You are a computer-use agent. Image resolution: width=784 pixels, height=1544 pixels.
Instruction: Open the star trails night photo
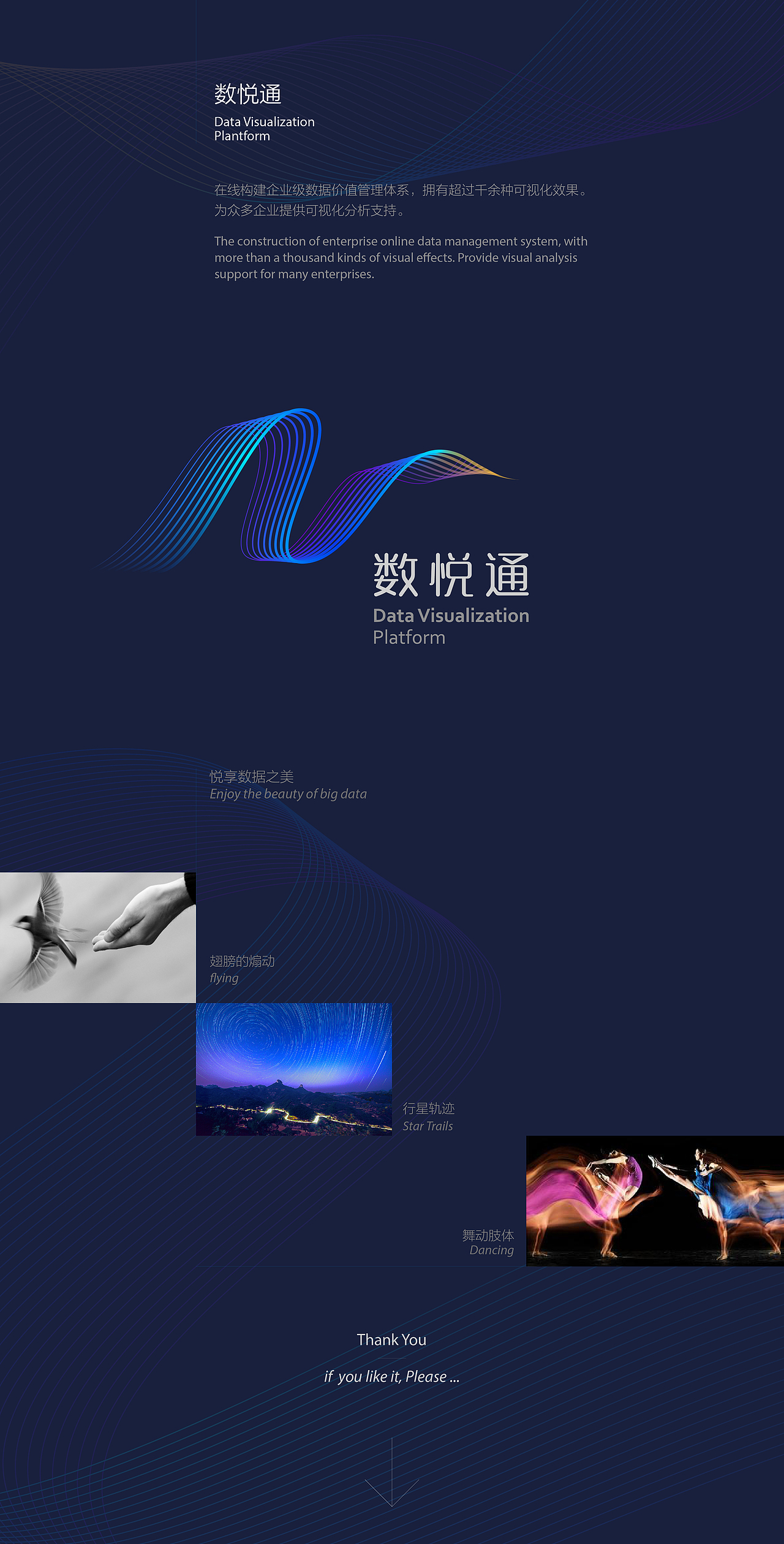pyautogui.click(x=294, y=1069)
